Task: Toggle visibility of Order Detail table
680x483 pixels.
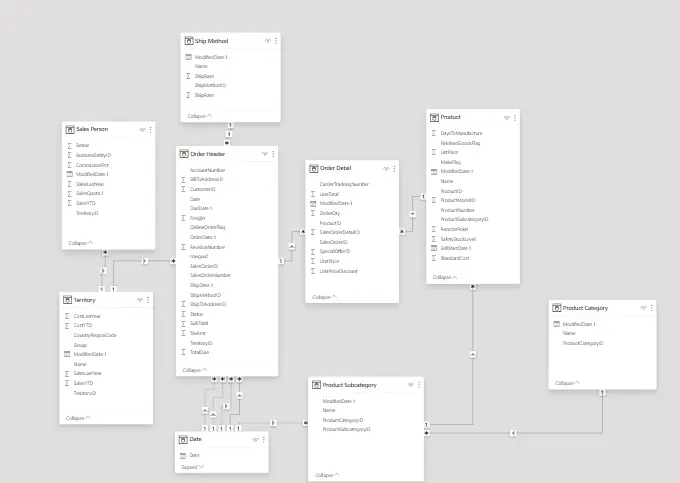Action: click(x=386, y=169)
